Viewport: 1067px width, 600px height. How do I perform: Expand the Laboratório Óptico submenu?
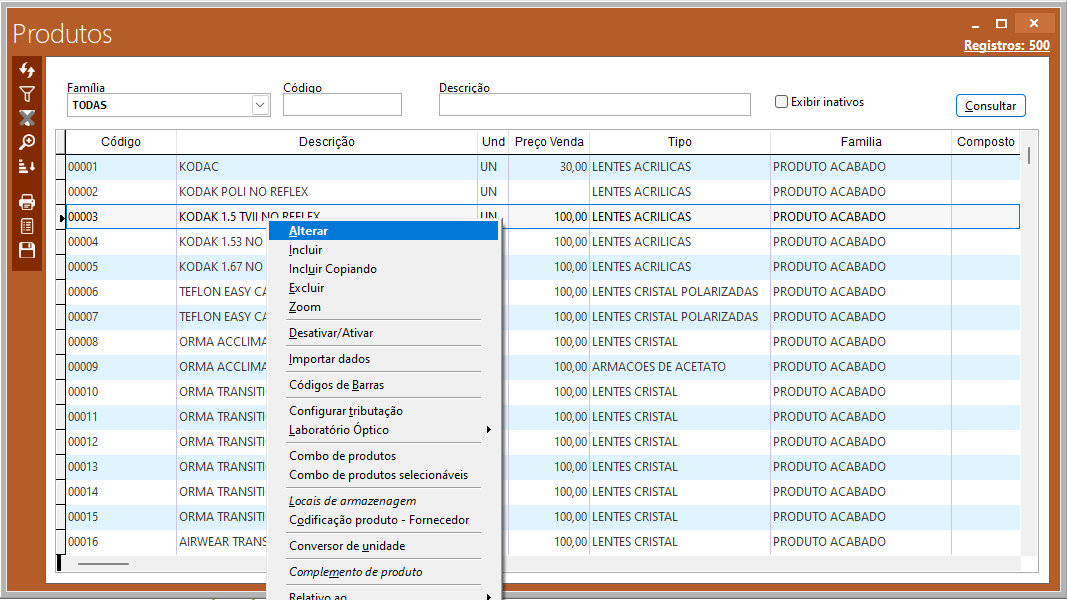click(x=489, y=430)
